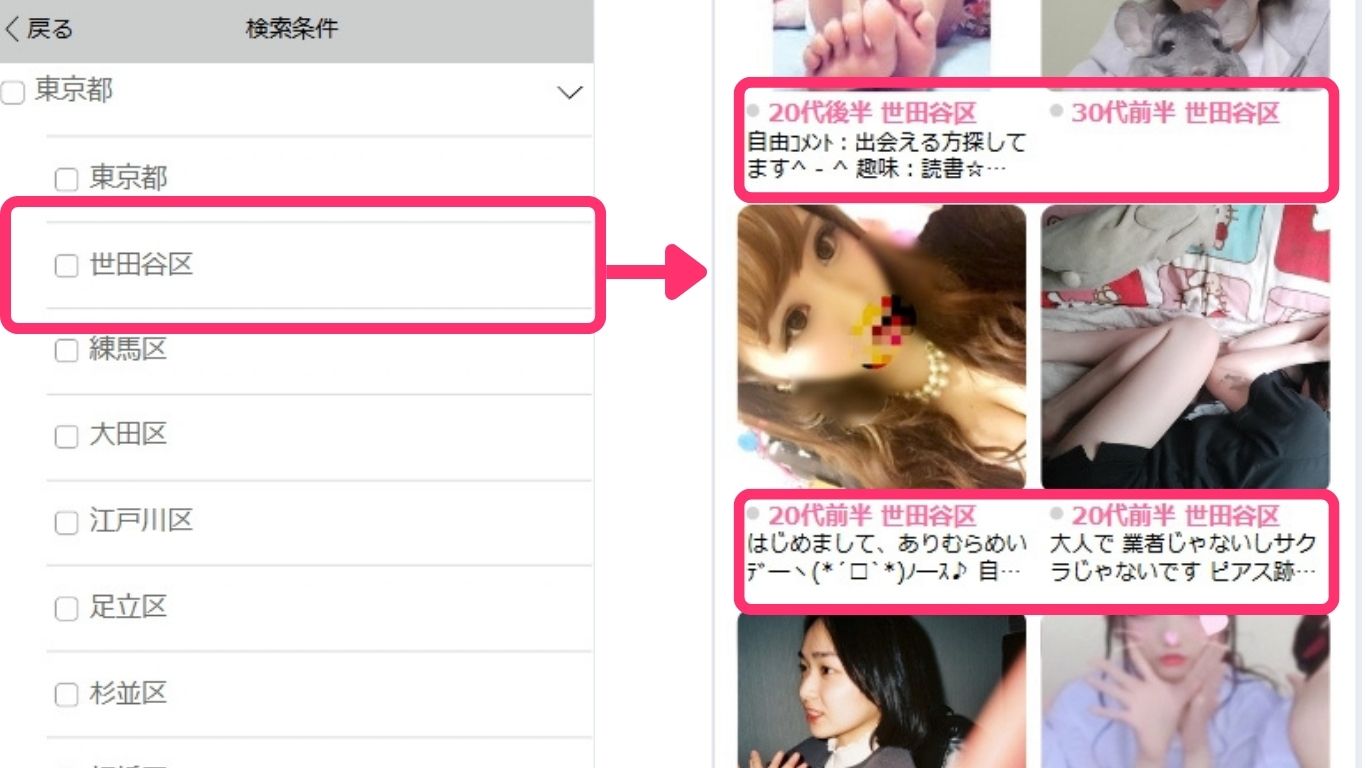The image size is (1366, 768).
Task: Check the 江戸川区 checkbox
Action: [x=66, y=523]
